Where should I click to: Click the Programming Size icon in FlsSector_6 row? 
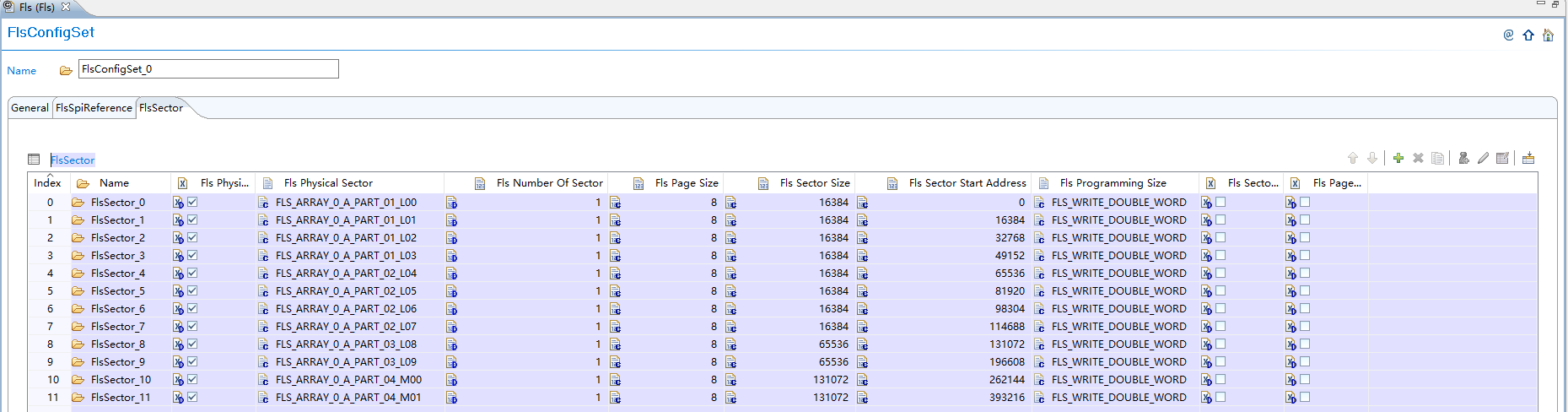click(1039, 309)
